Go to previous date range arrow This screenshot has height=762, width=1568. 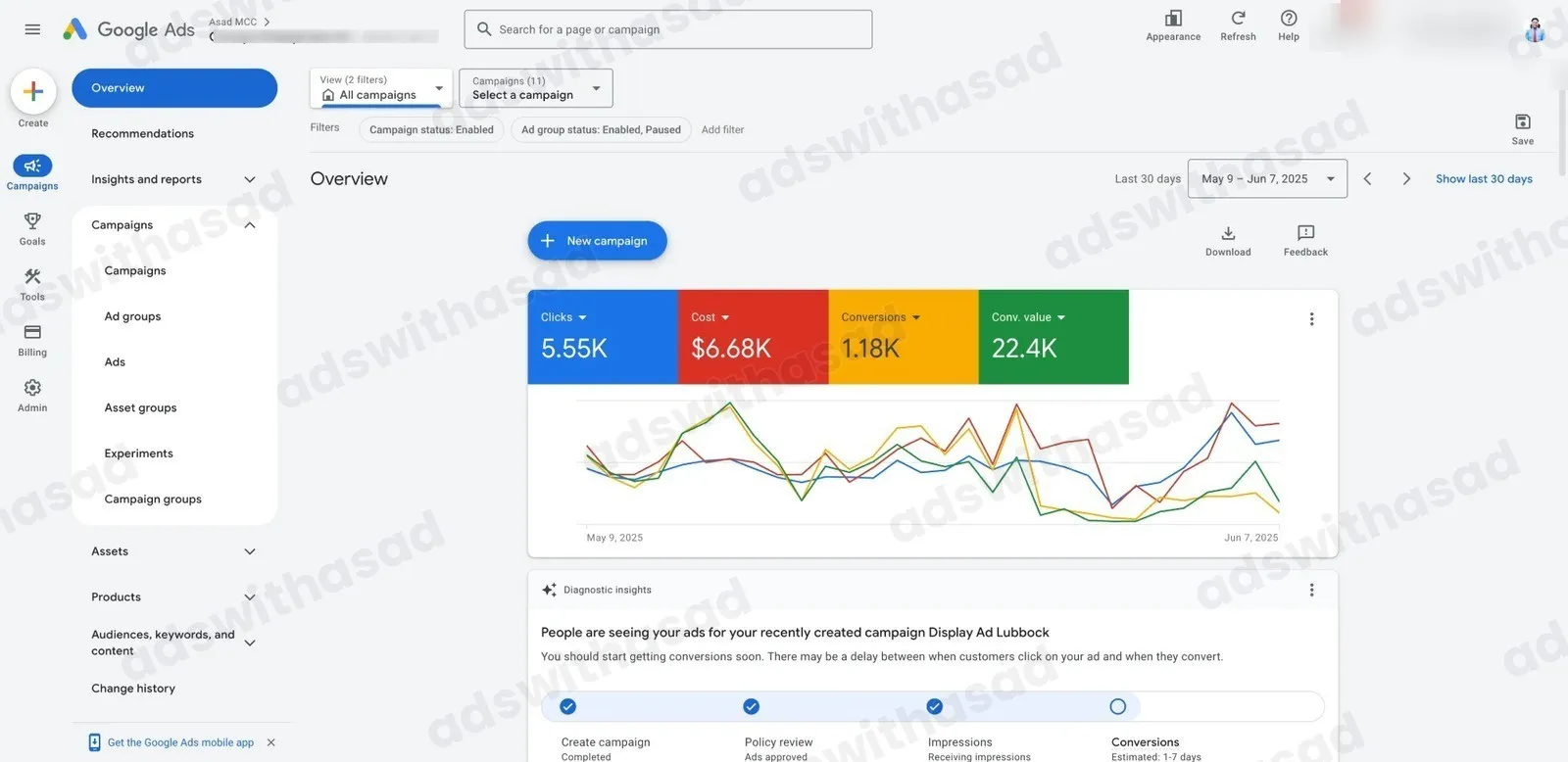pyautogui.click(x=1367, y=178)
